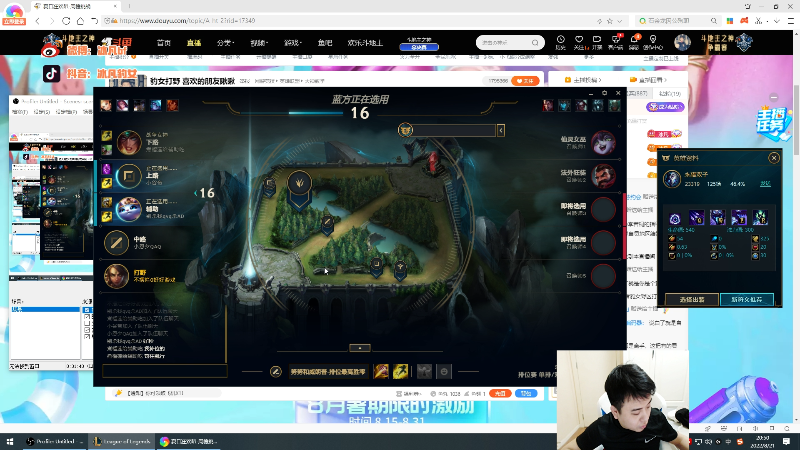Viewport: 800px width, 450px height.
Task: Select first blue-side banned champion icon
Action: (106, 106)
